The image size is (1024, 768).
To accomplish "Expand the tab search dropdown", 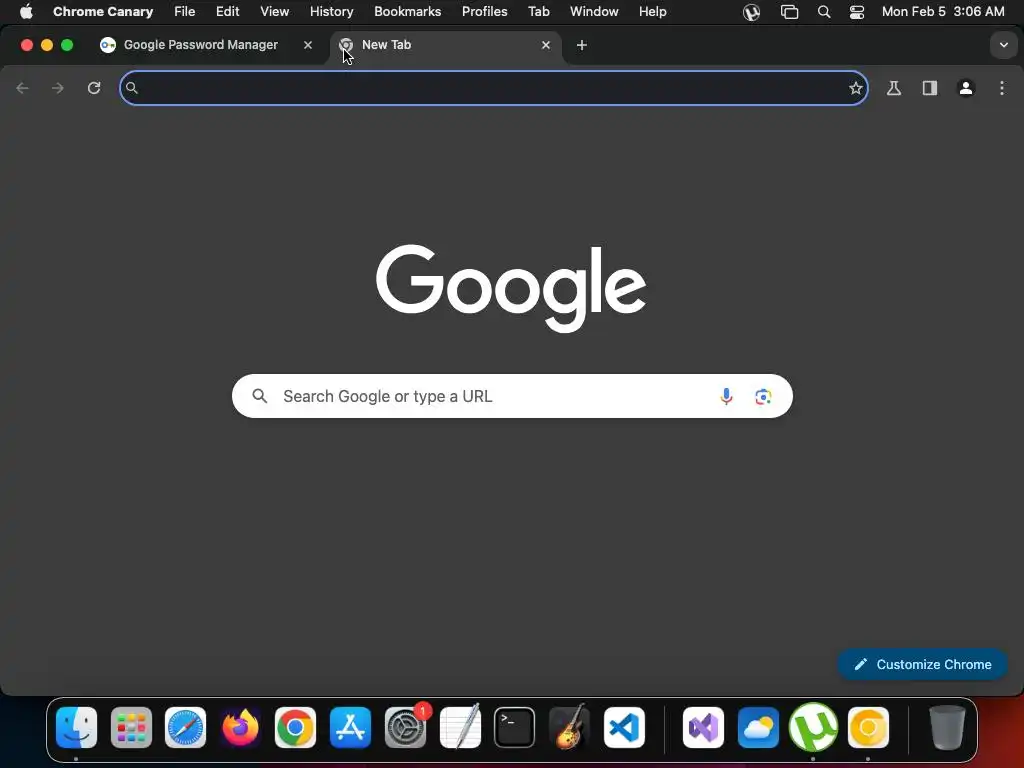I will [1004, 45].
